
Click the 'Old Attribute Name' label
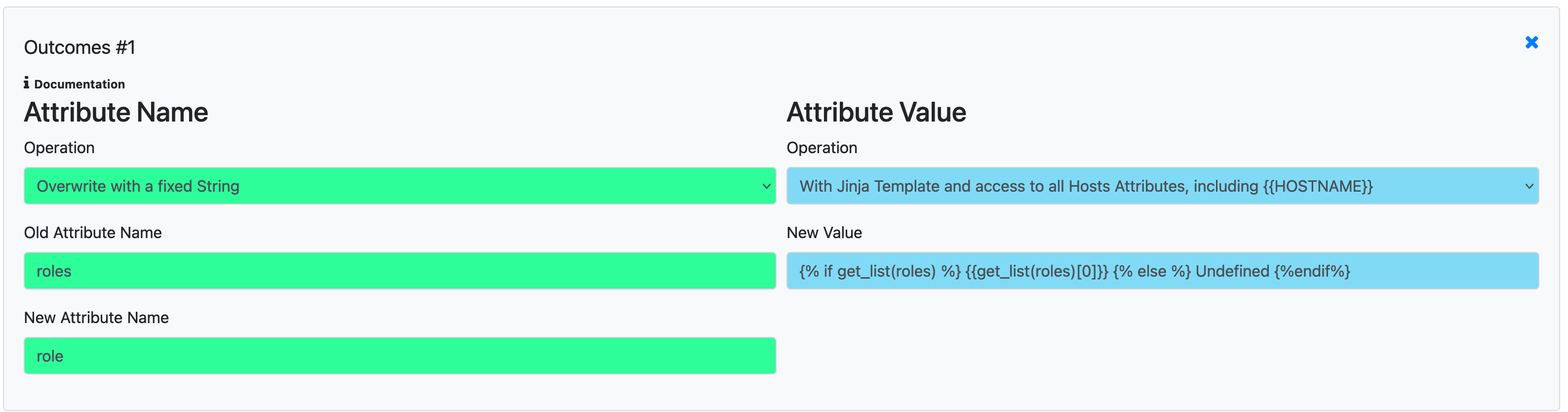click(x=93, y=233)
